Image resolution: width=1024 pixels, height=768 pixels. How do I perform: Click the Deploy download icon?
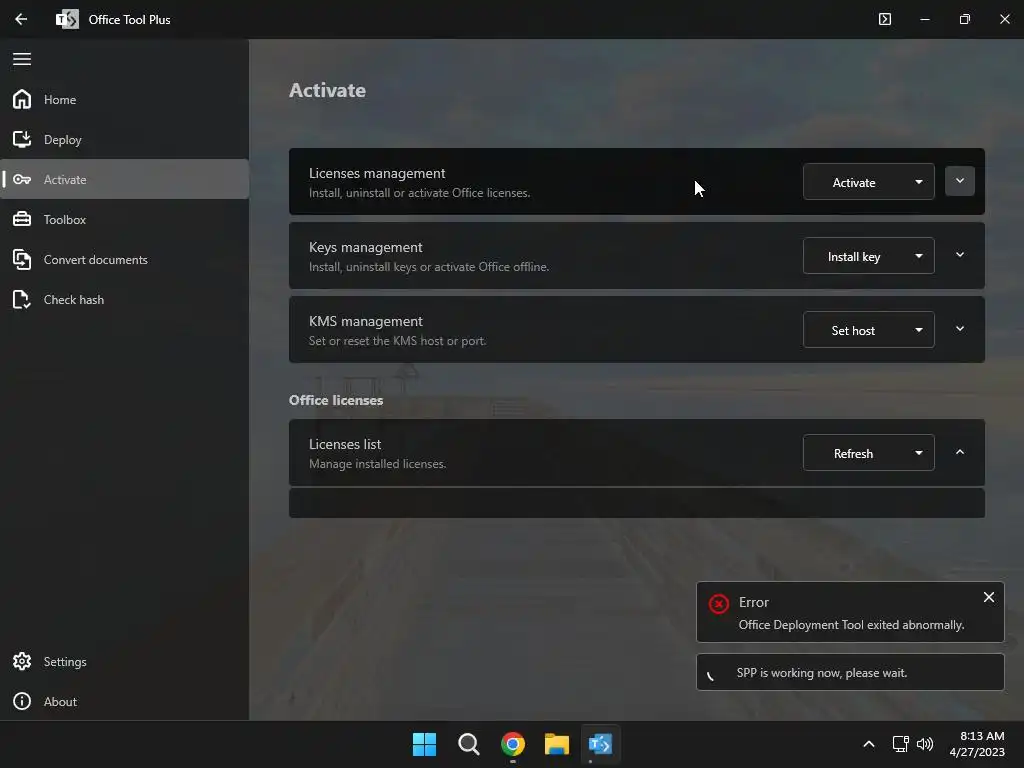(x=22, y=139)
